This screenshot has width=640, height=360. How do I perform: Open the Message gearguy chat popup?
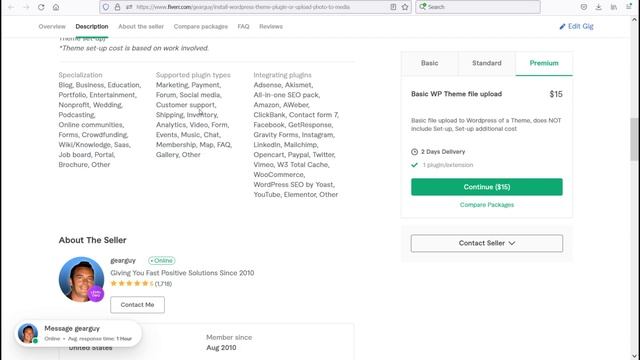click(78, 333)
